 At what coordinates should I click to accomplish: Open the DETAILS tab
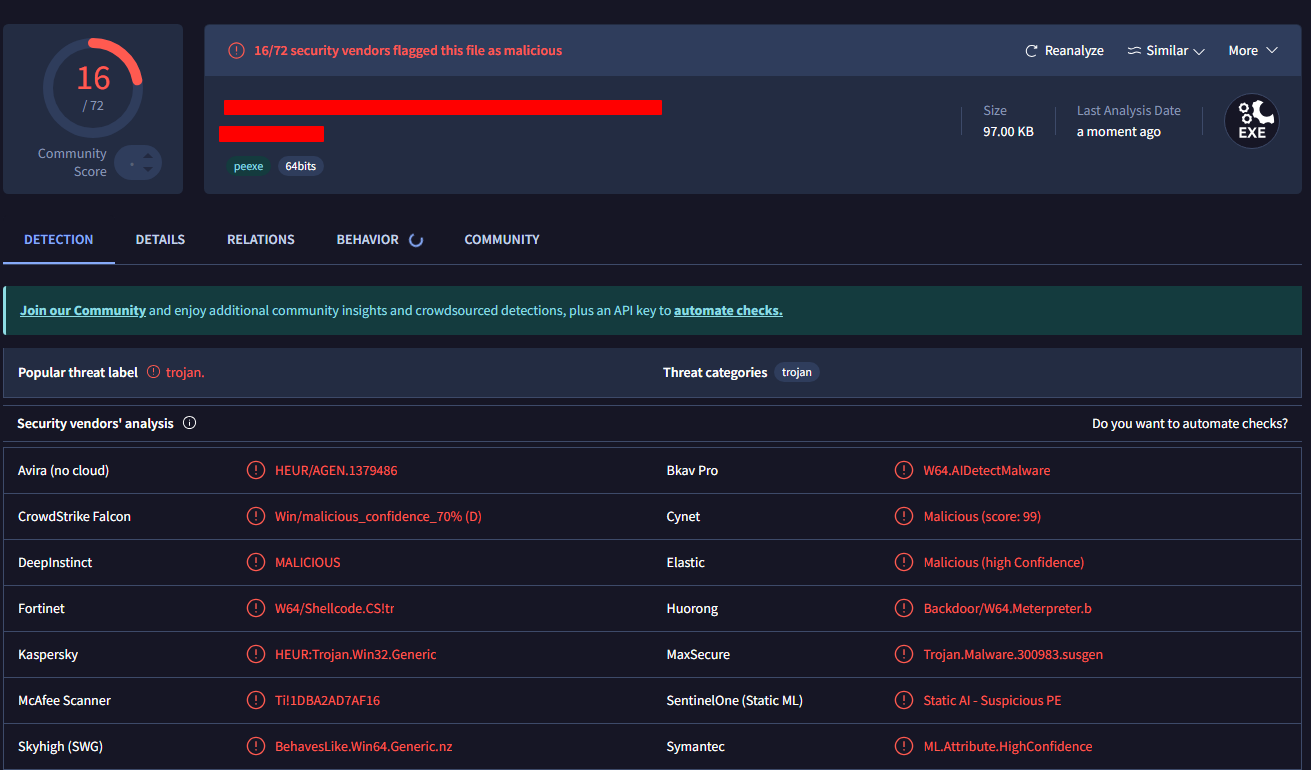tap(160, 240)
